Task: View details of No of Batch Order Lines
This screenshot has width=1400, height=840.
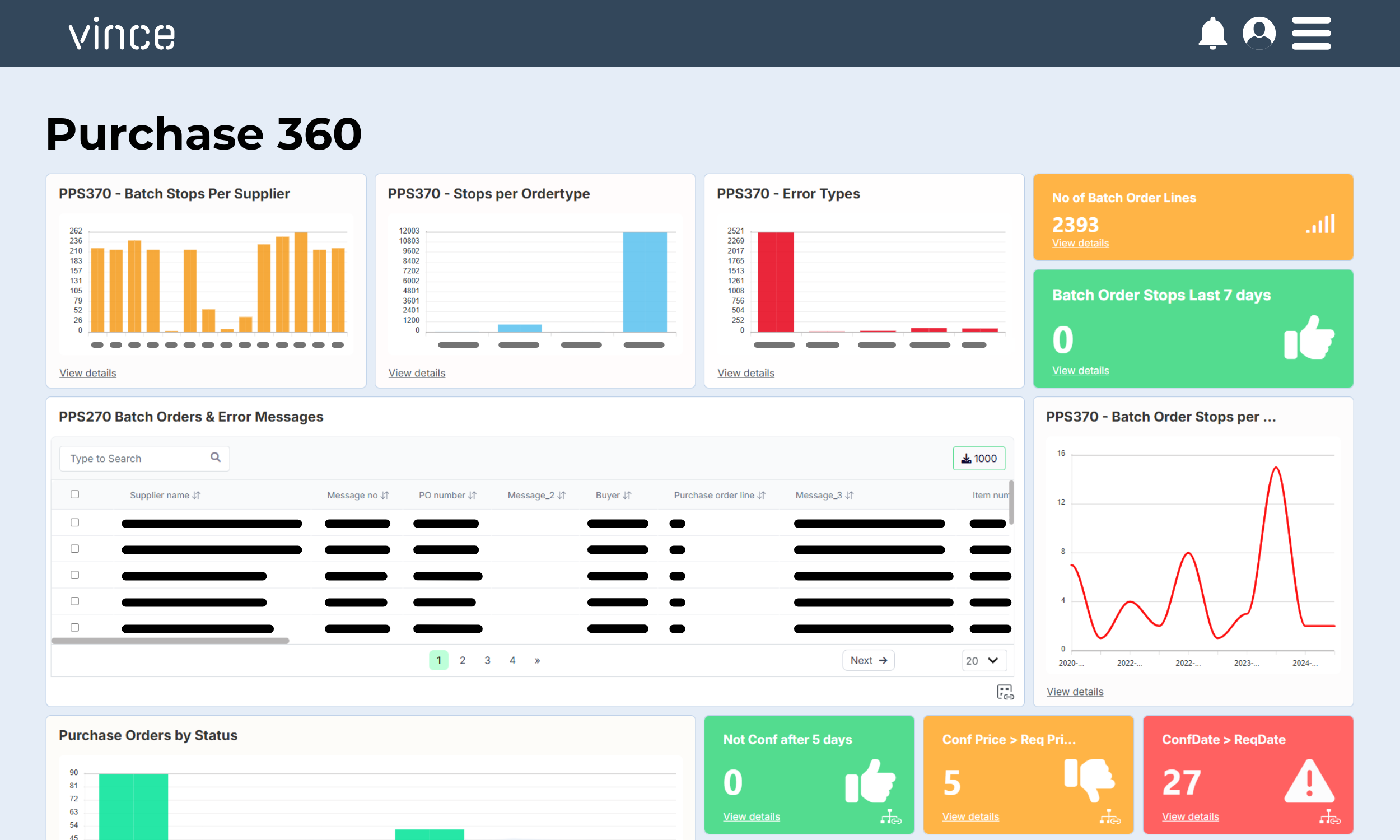Action: coord(1080,244)
